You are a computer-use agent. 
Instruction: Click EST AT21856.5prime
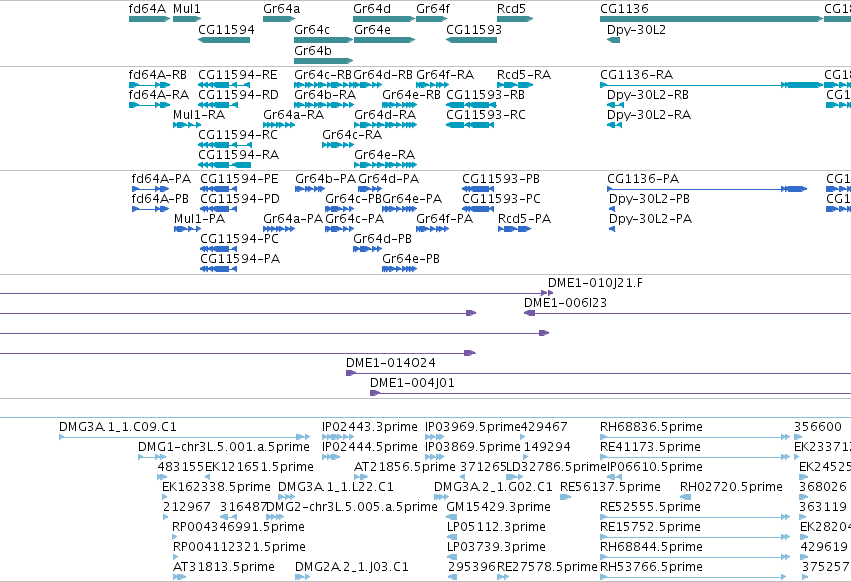(405, 467)
